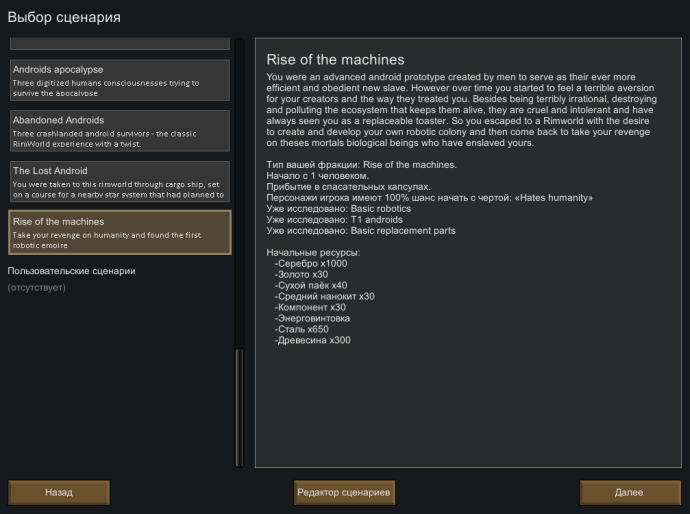Select Rise of the machines list entry
Viewport: 690px width, 514px height.
tap(119, 232)
